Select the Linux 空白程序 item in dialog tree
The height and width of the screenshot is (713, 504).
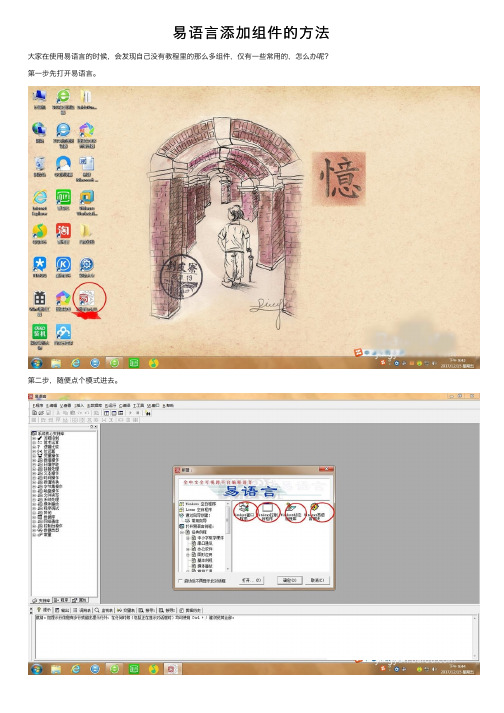(194, 510)
